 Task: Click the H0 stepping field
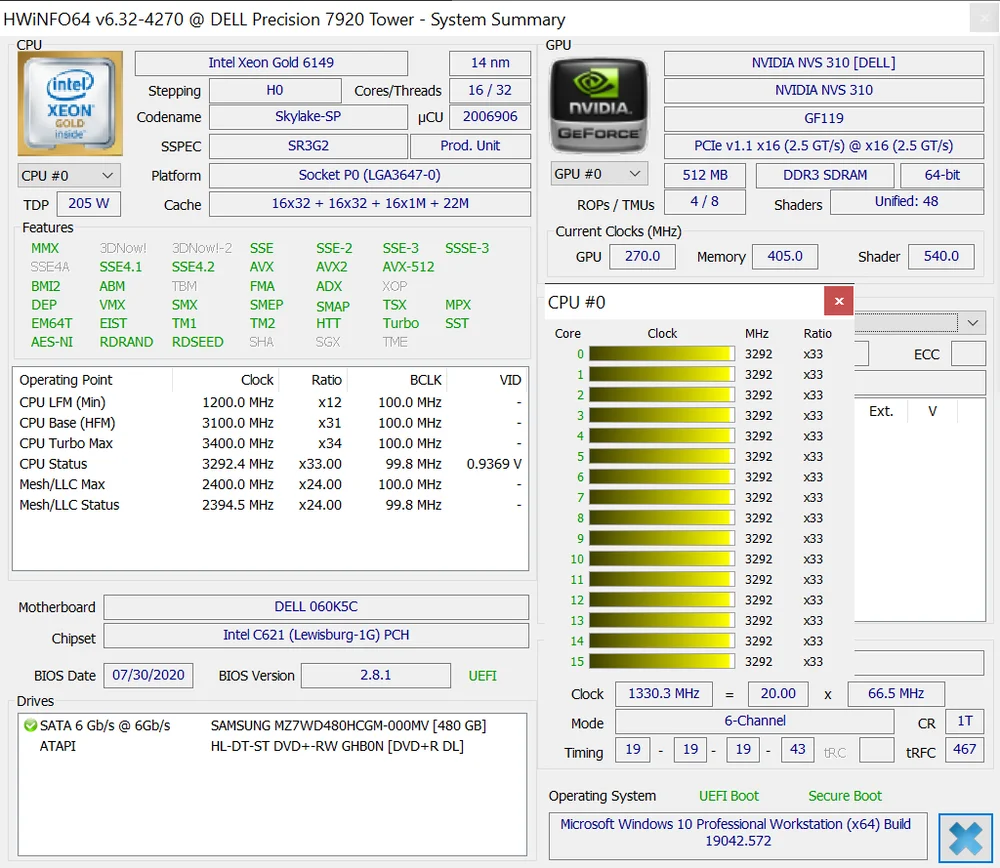(x=275, y=90)
